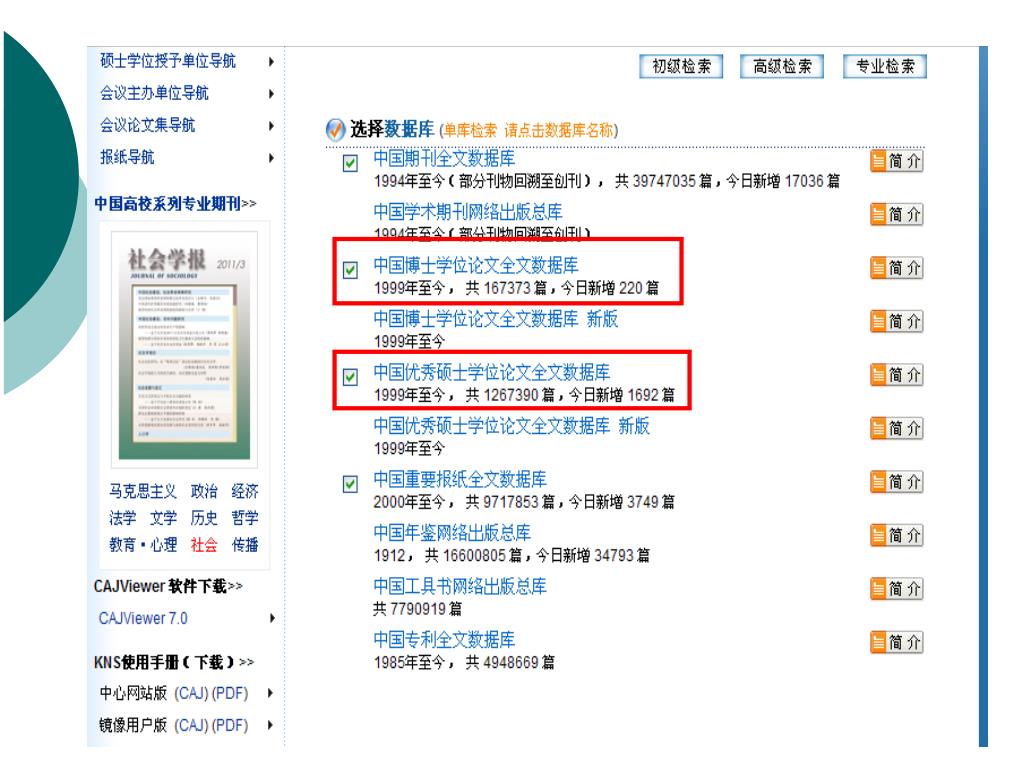This screenshot has height=768, width=1024.
Task: Open 简介 icon for 中国学术期刊网络出版总库
Action: (x=897, y=214)
